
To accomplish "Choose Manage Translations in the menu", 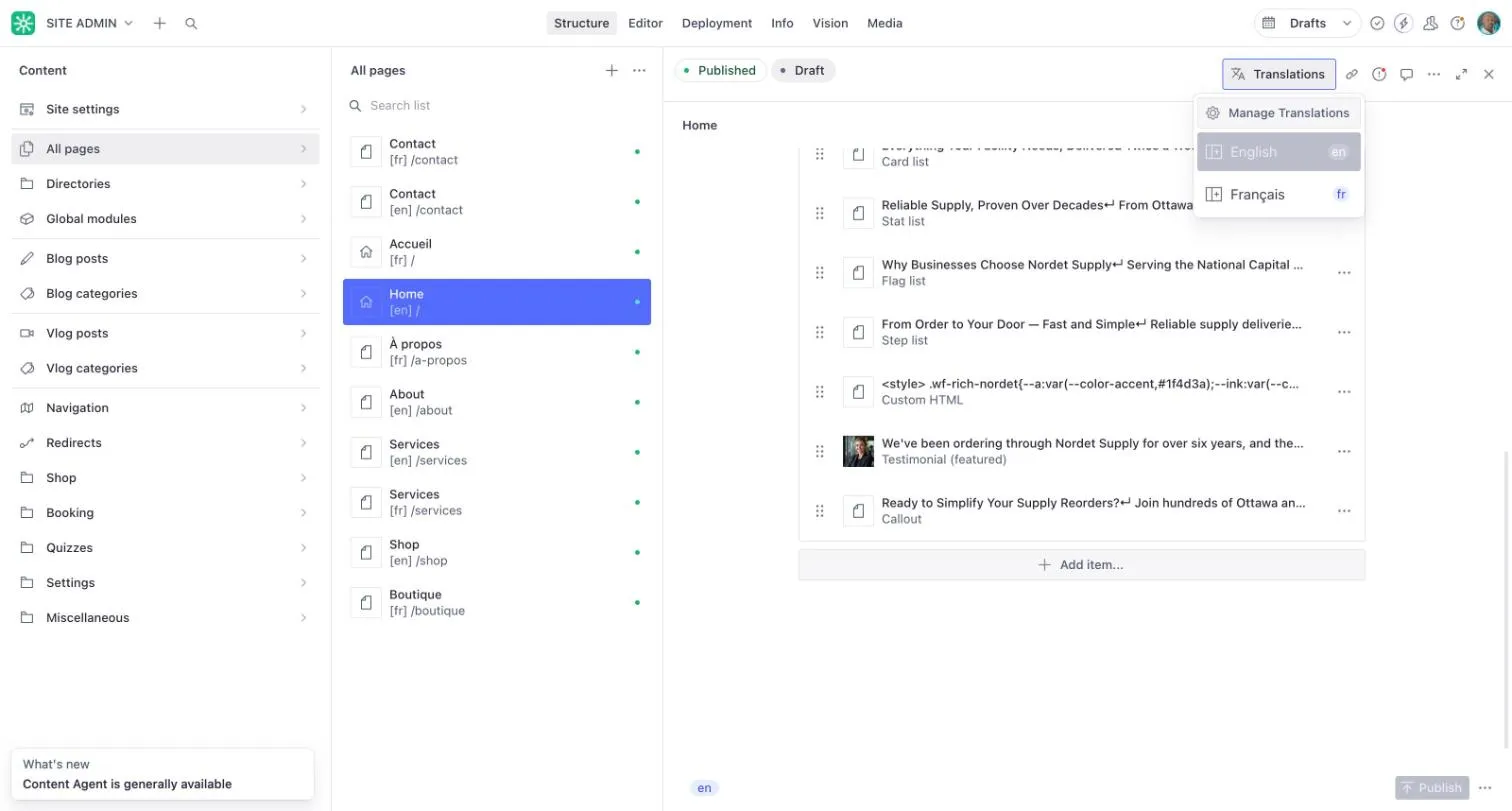I will point(1279,113).
